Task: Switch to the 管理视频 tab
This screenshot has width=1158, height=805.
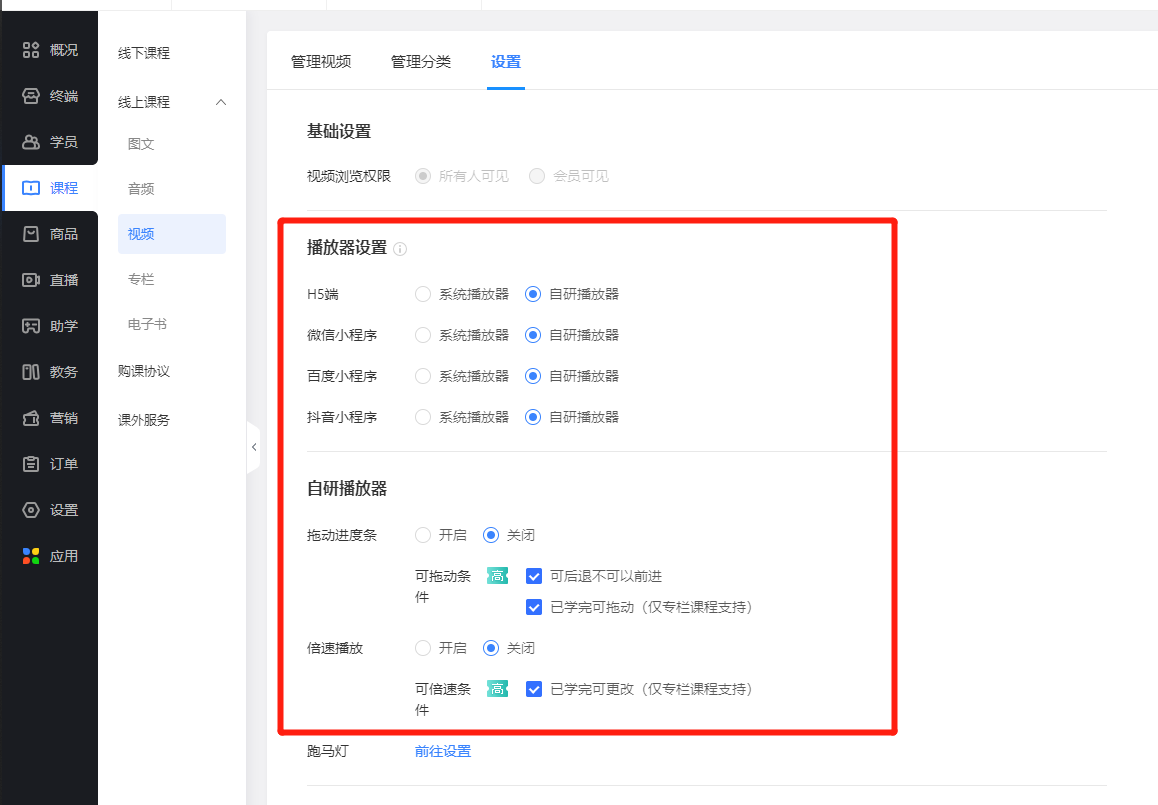Action: (321, 62)
